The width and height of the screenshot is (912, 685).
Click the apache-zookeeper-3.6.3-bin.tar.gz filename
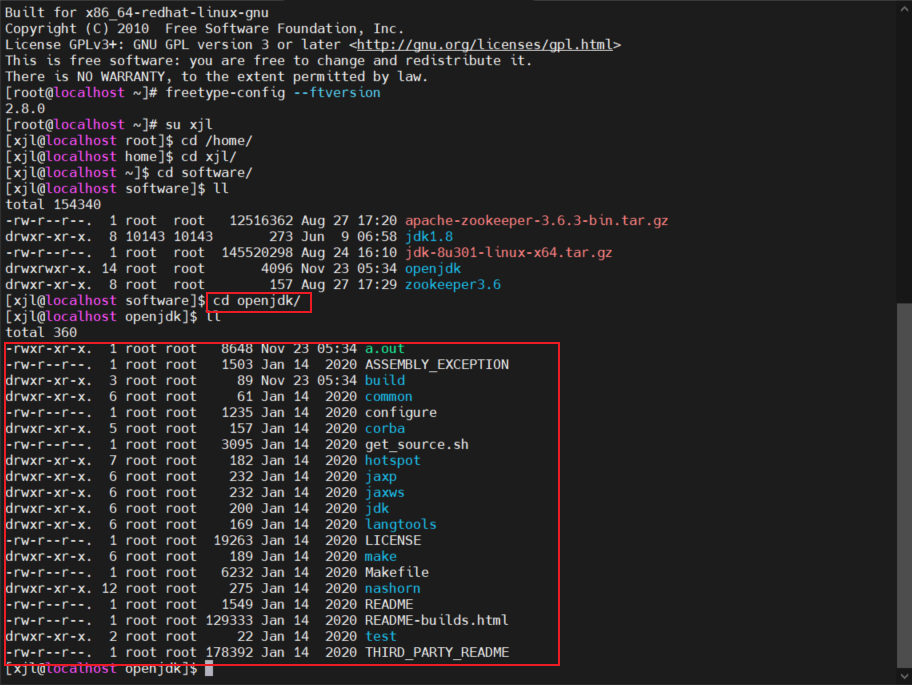pyautogui.click(x=536, y=221)
